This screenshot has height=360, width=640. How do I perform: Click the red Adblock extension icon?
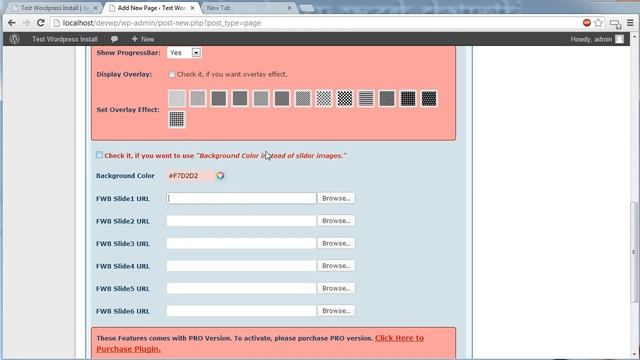tap(587, 23)
